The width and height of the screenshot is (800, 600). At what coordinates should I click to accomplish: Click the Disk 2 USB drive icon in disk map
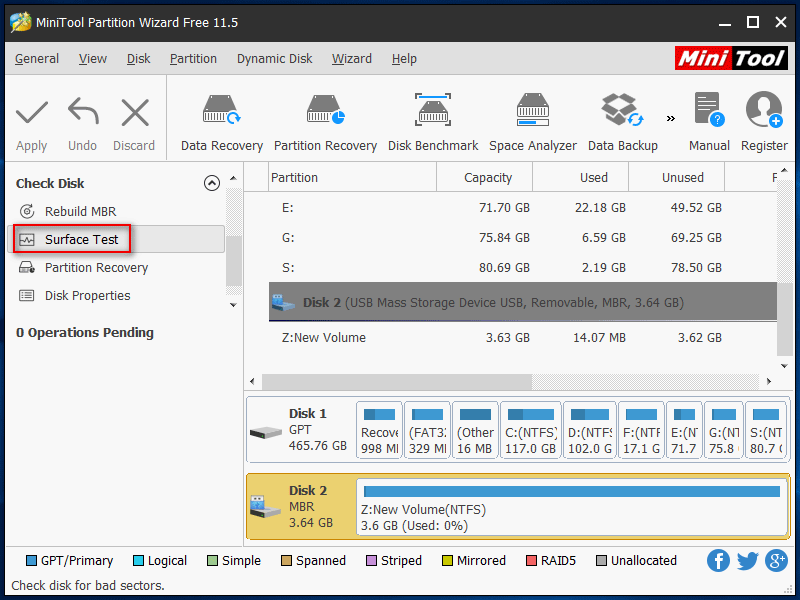click(265, 506)
